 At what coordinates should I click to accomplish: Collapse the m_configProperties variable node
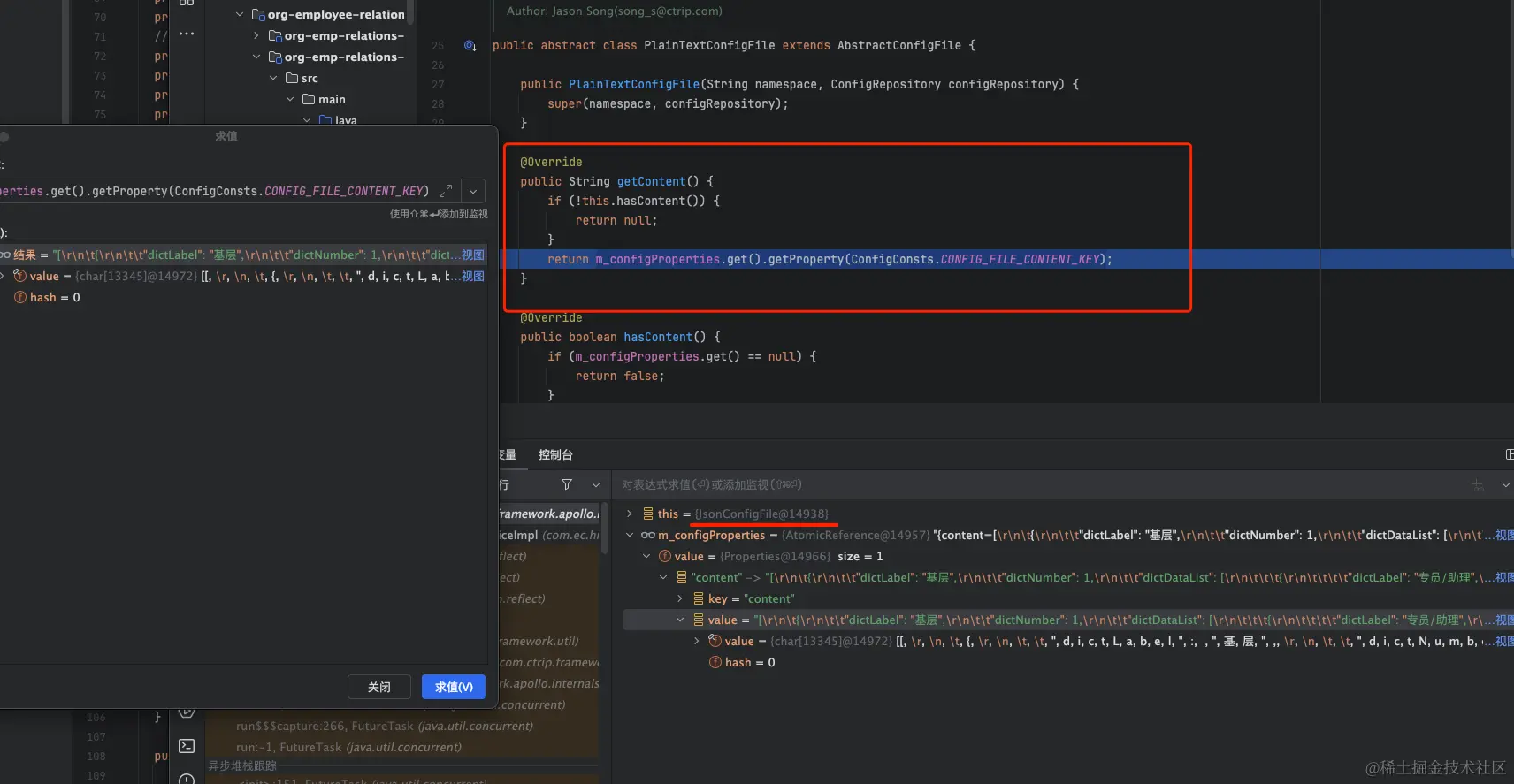coord(630,535)
